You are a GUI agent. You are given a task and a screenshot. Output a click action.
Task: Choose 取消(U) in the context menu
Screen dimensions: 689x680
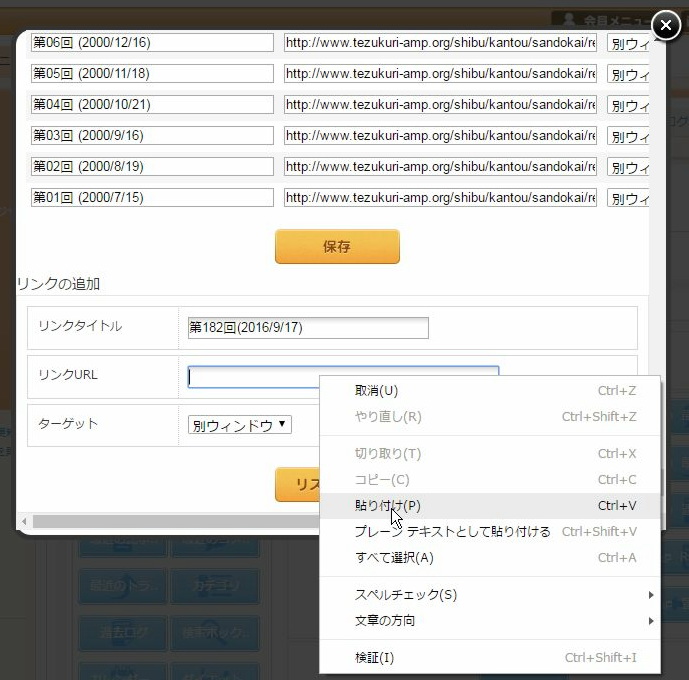(376, 391)
